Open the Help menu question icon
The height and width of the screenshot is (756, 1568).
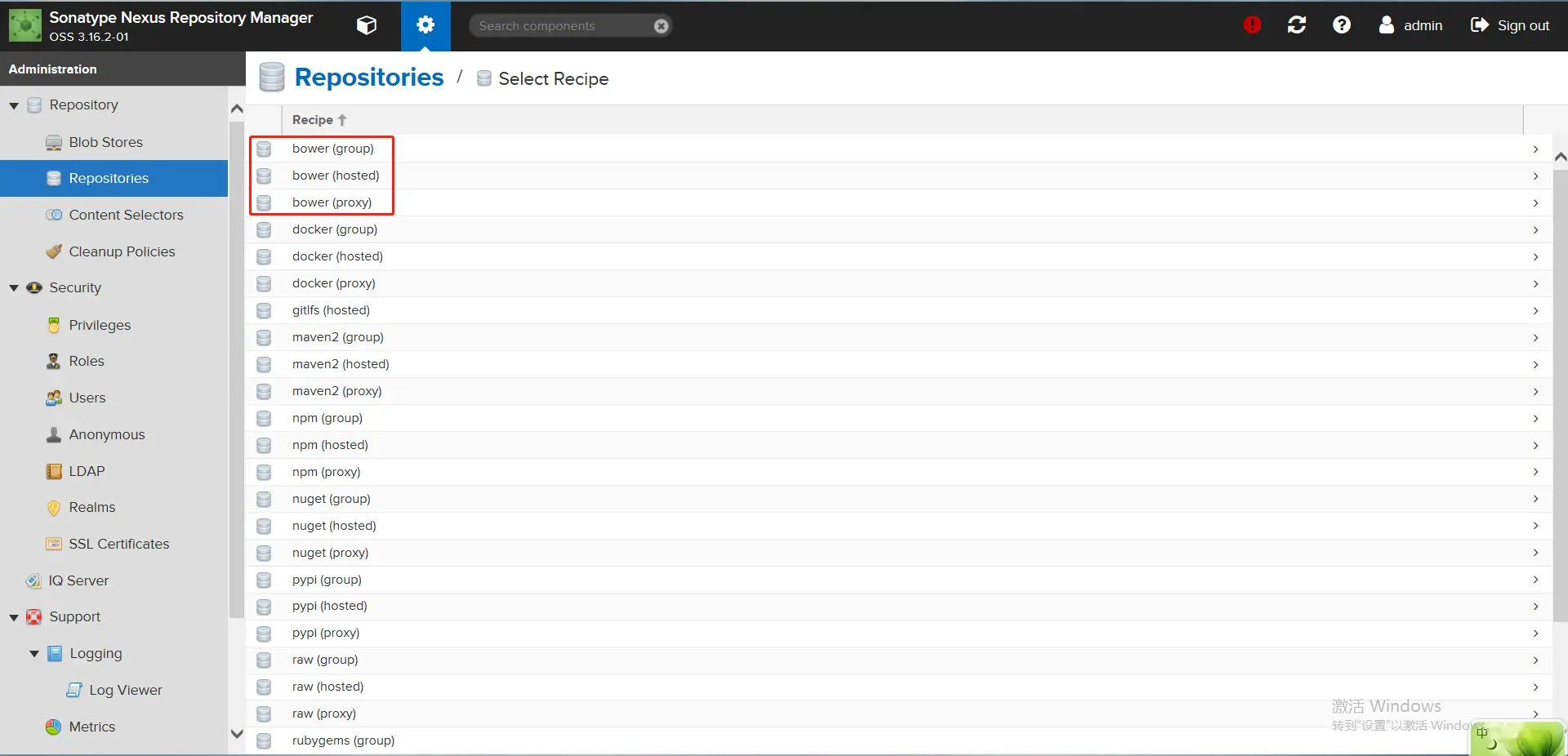tap(1342, 25)
